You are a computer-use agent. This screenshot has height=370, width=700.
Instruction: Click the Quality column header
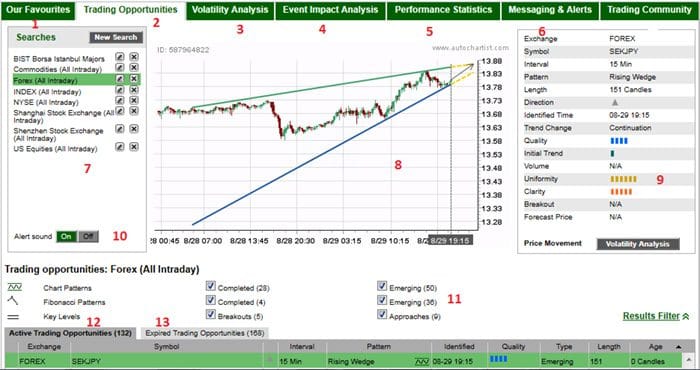513,347
